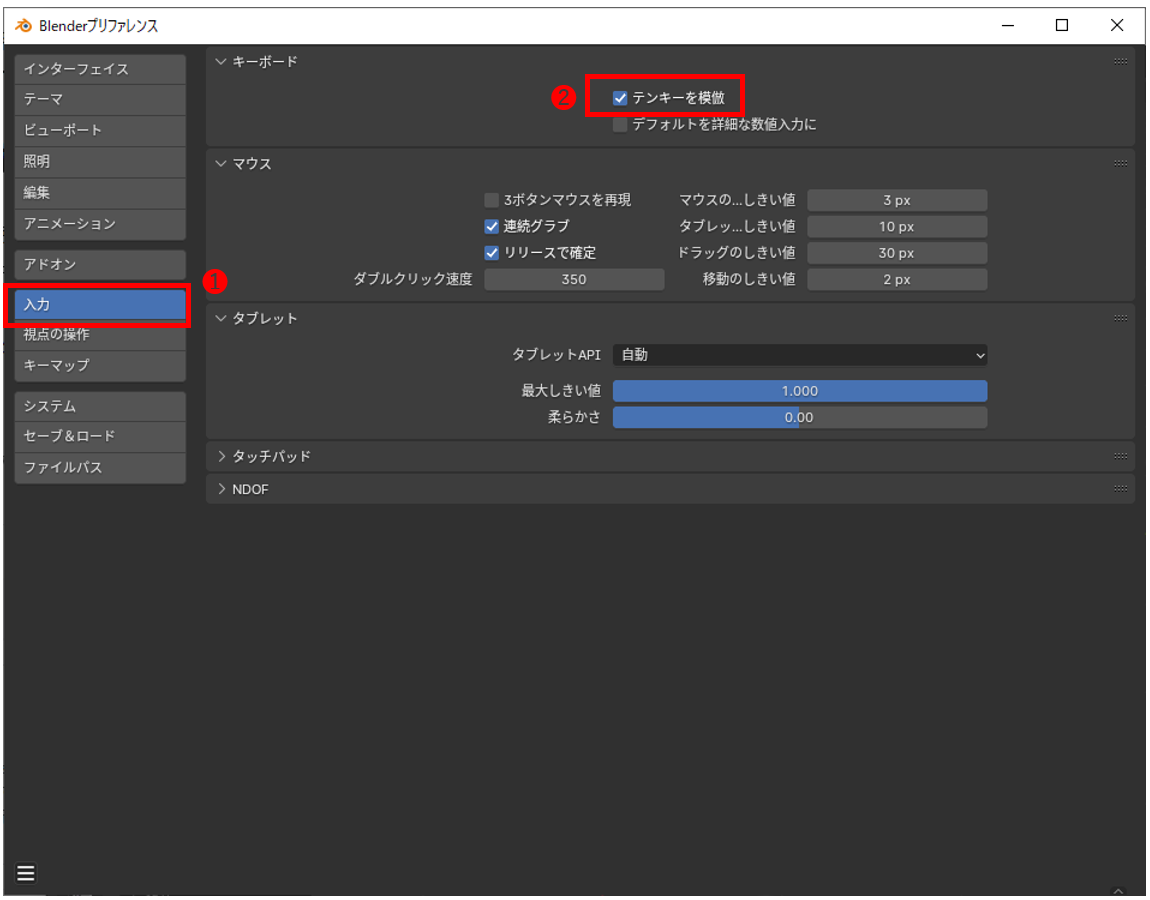The width and height of the screenshot is (1150, 900).
Task: Open the タブレットAPI dropdown
Action: coord(799,355)
